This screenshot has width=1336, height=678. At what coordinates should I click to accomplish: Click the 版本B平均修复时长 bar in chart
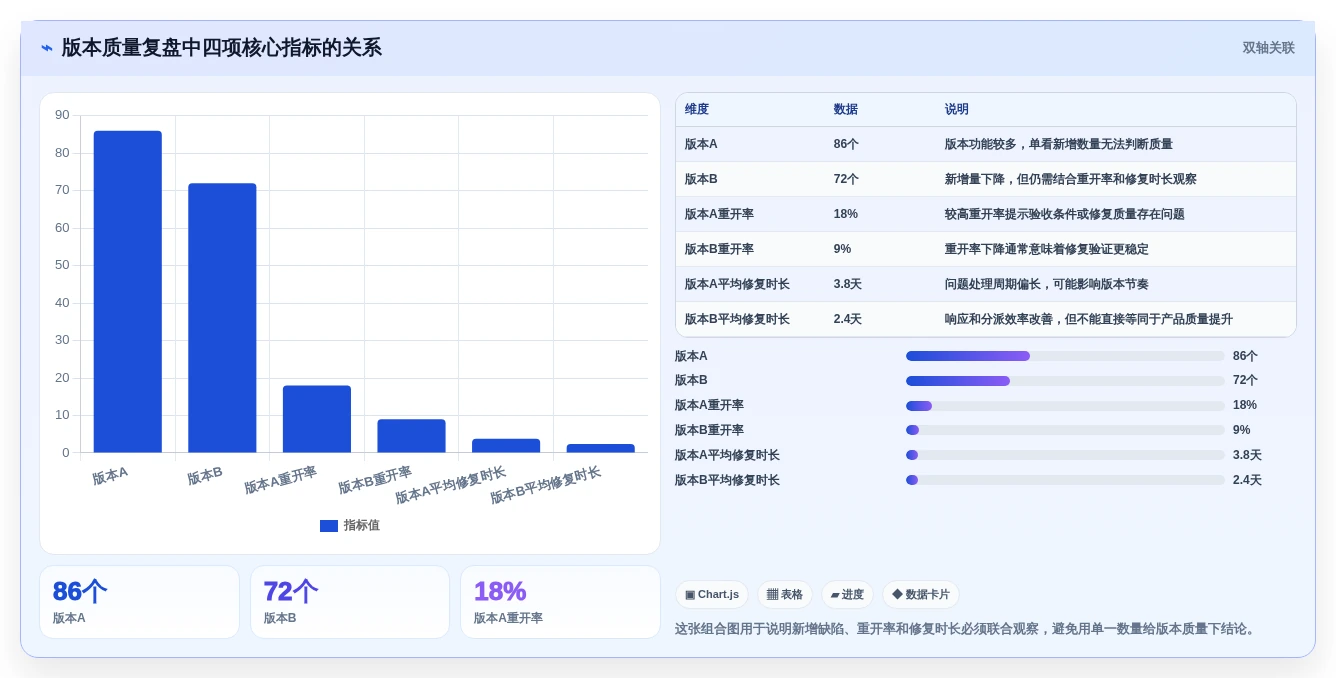coord(600,448)
